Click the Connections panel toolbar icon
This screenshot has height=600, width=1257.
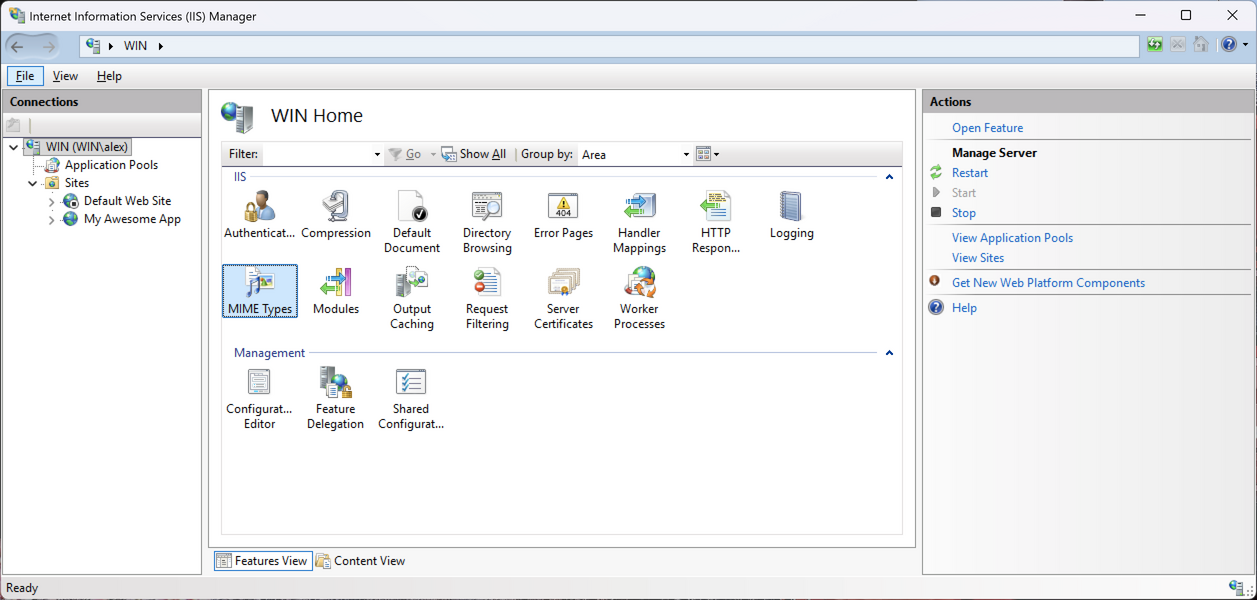click(x=13, y=125)
